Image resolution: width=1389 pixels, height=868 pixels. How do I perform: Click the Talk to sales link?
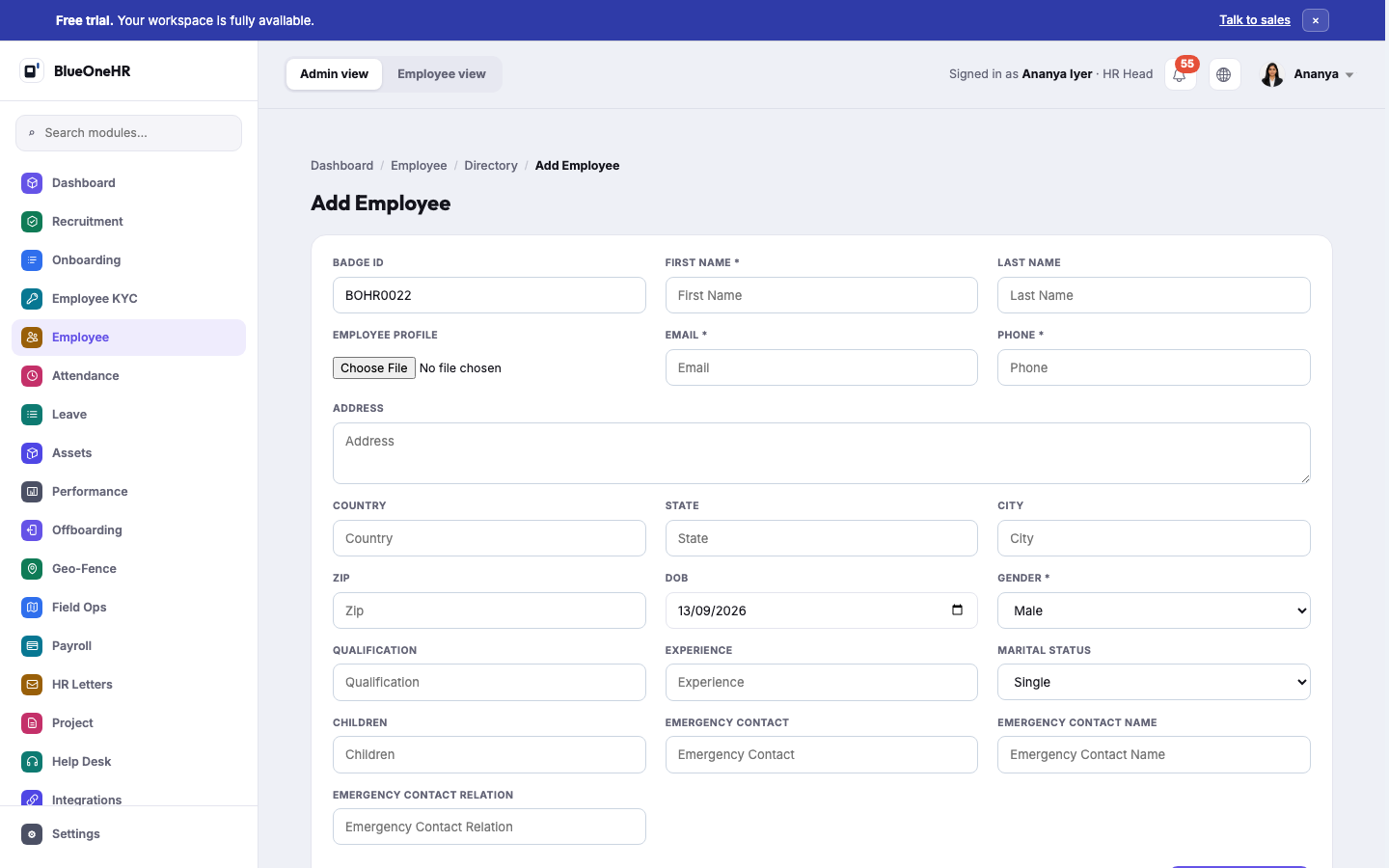click(x=1255, y=20)
